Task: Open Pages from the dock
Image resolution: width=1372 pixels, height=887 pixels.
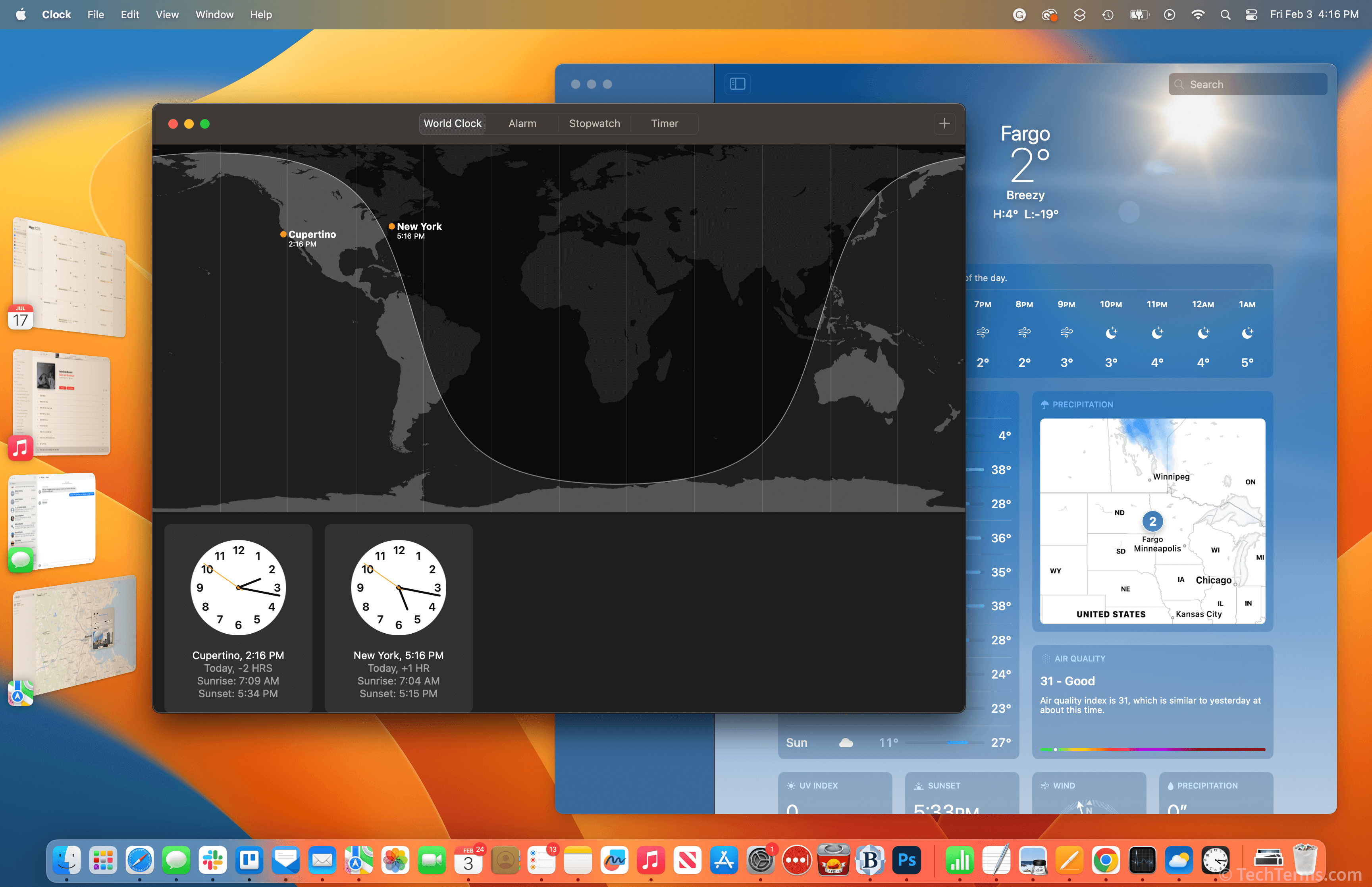Action: pos(1069,860)
